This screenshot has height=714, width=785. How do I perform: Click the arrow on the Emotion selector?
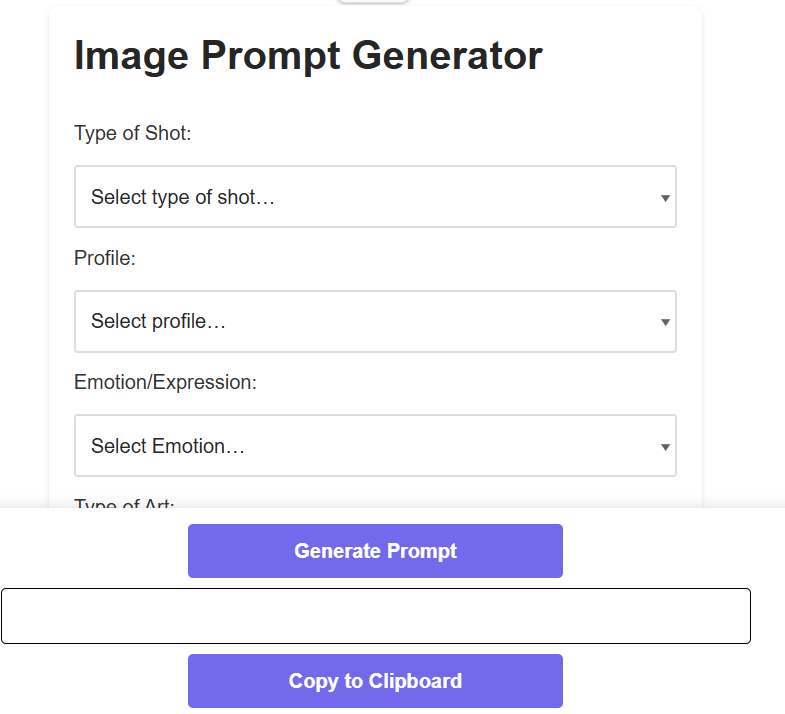(x=665, y=447)
